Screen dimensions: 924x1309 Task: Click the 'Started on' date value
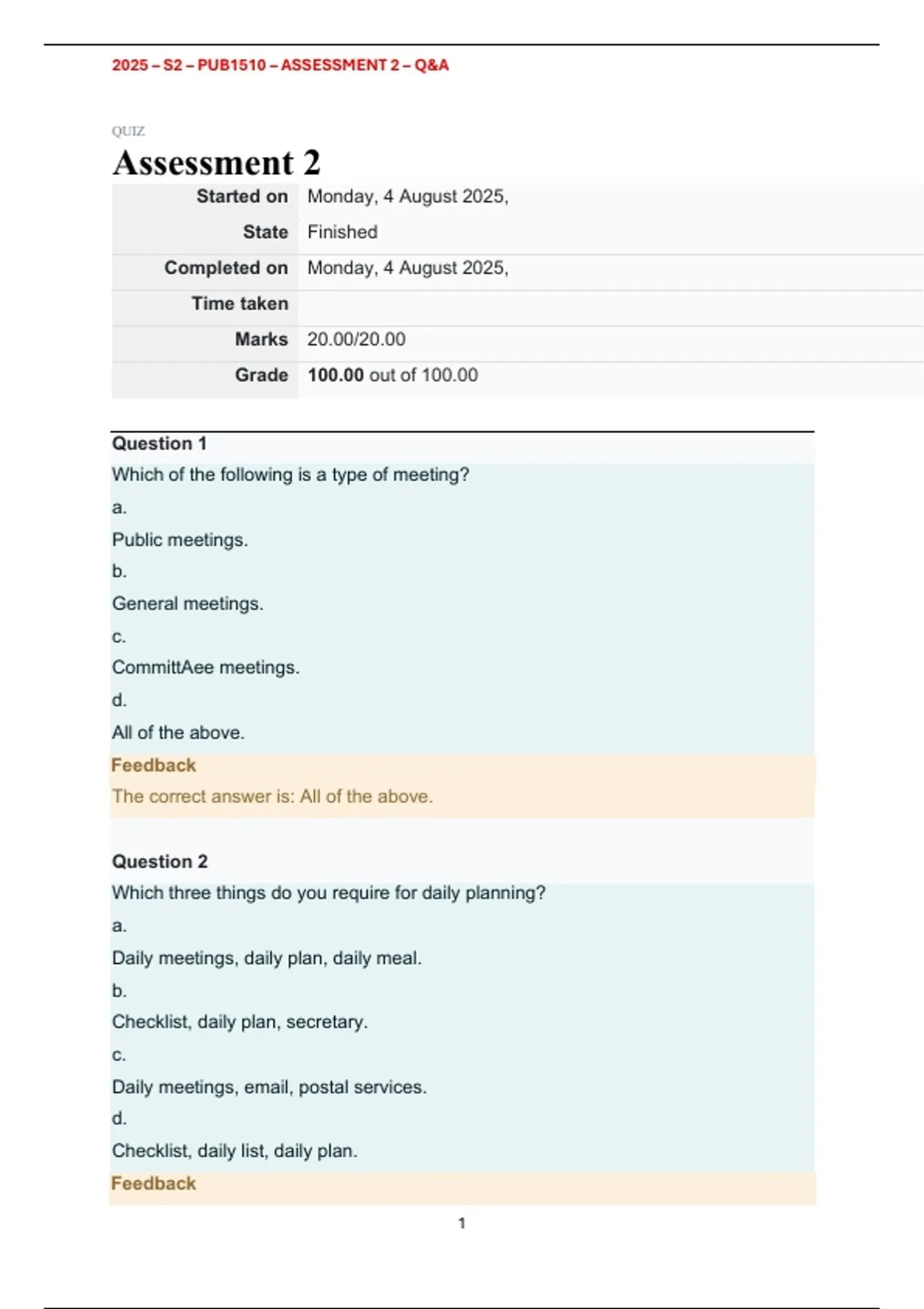pyautogui.click(x=407, y=197)
